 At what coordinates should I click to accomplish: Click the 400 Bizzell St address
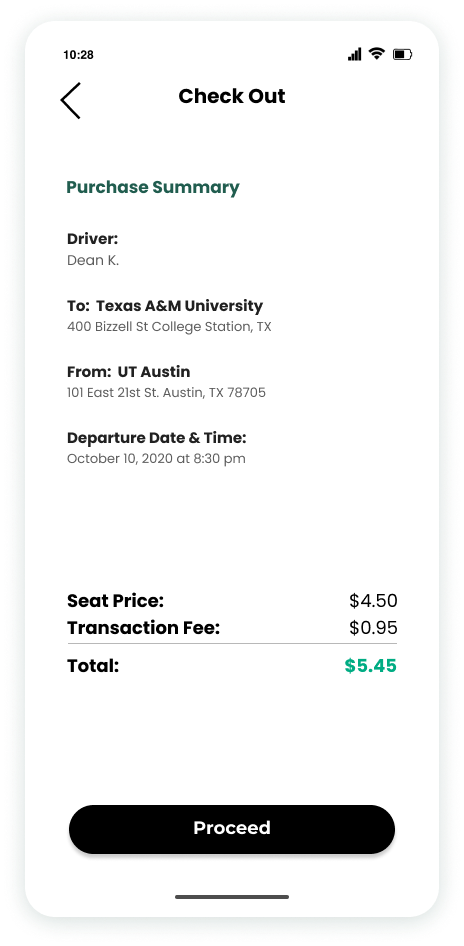pyautogui.click(x=169, y=327)
